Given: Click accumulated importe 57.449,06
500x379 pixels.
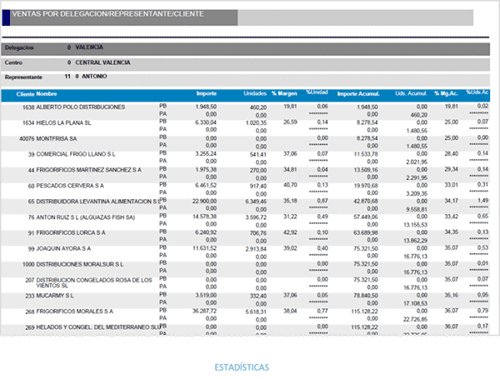Looking at the screenshot, I should (x=366, y=217).
